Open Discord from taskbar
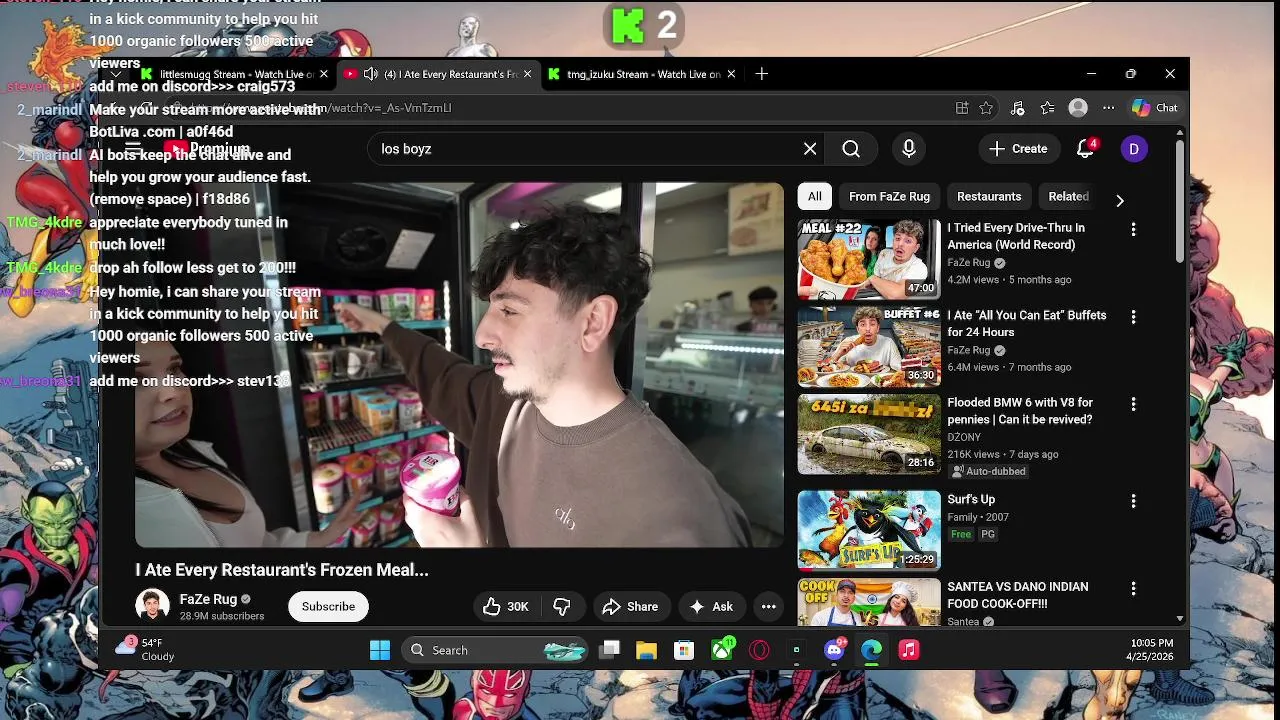 tap(834, 650)
